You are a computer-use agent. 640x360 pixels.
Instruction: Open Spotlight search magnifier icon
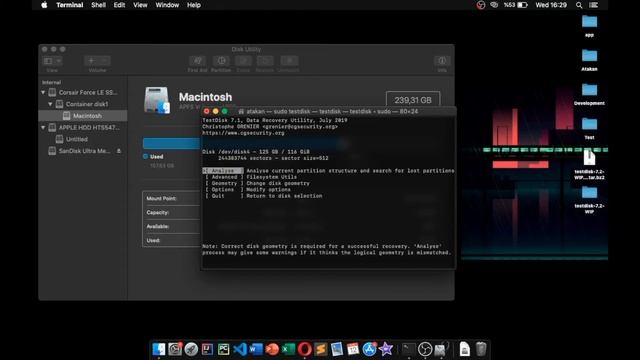point(579,5)
